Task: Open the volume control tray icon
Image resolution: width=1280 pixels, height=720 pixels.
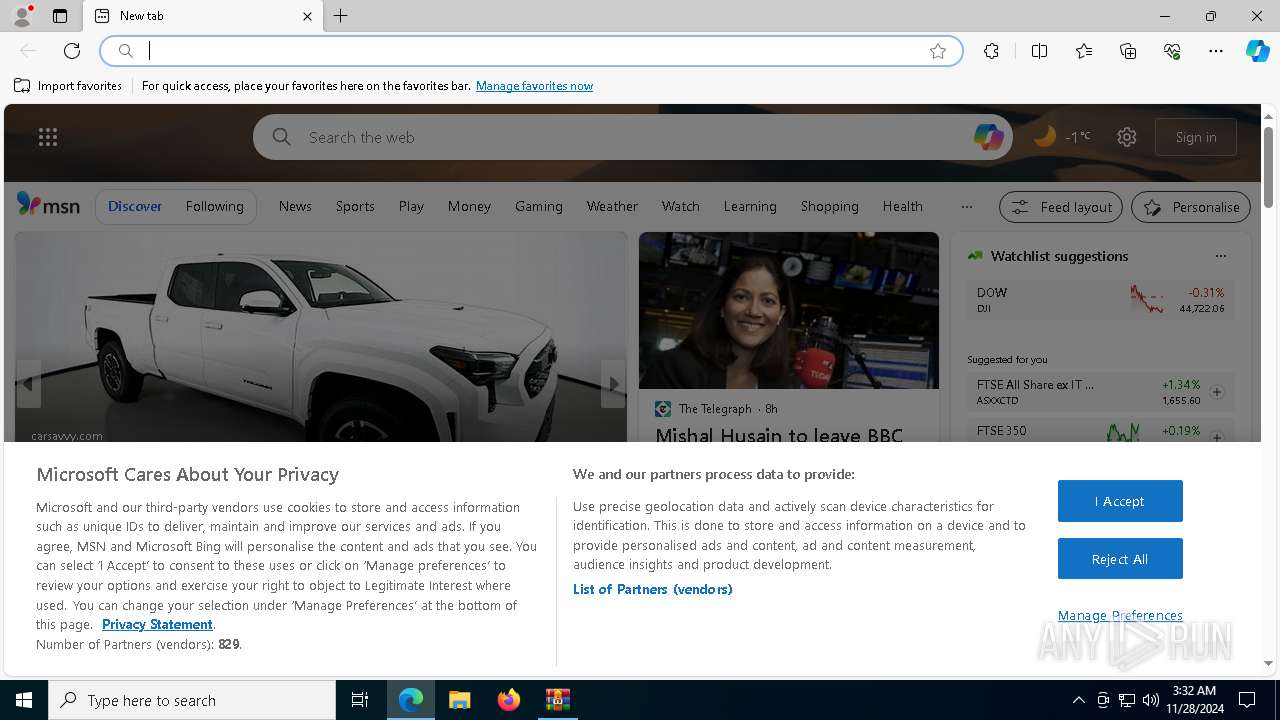Action: pos(1151,700)
